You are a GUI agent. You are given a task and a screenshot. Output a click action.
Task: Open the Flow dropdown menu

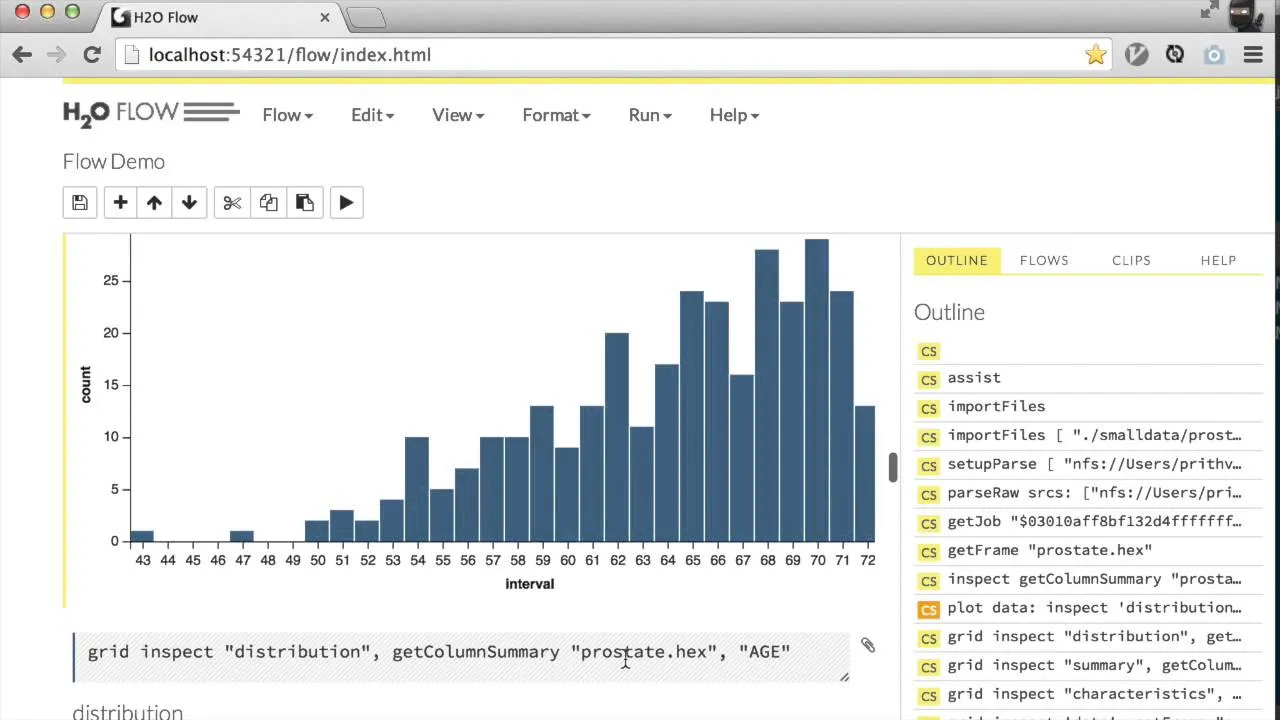pyautogui.click(x=287, y=115)
